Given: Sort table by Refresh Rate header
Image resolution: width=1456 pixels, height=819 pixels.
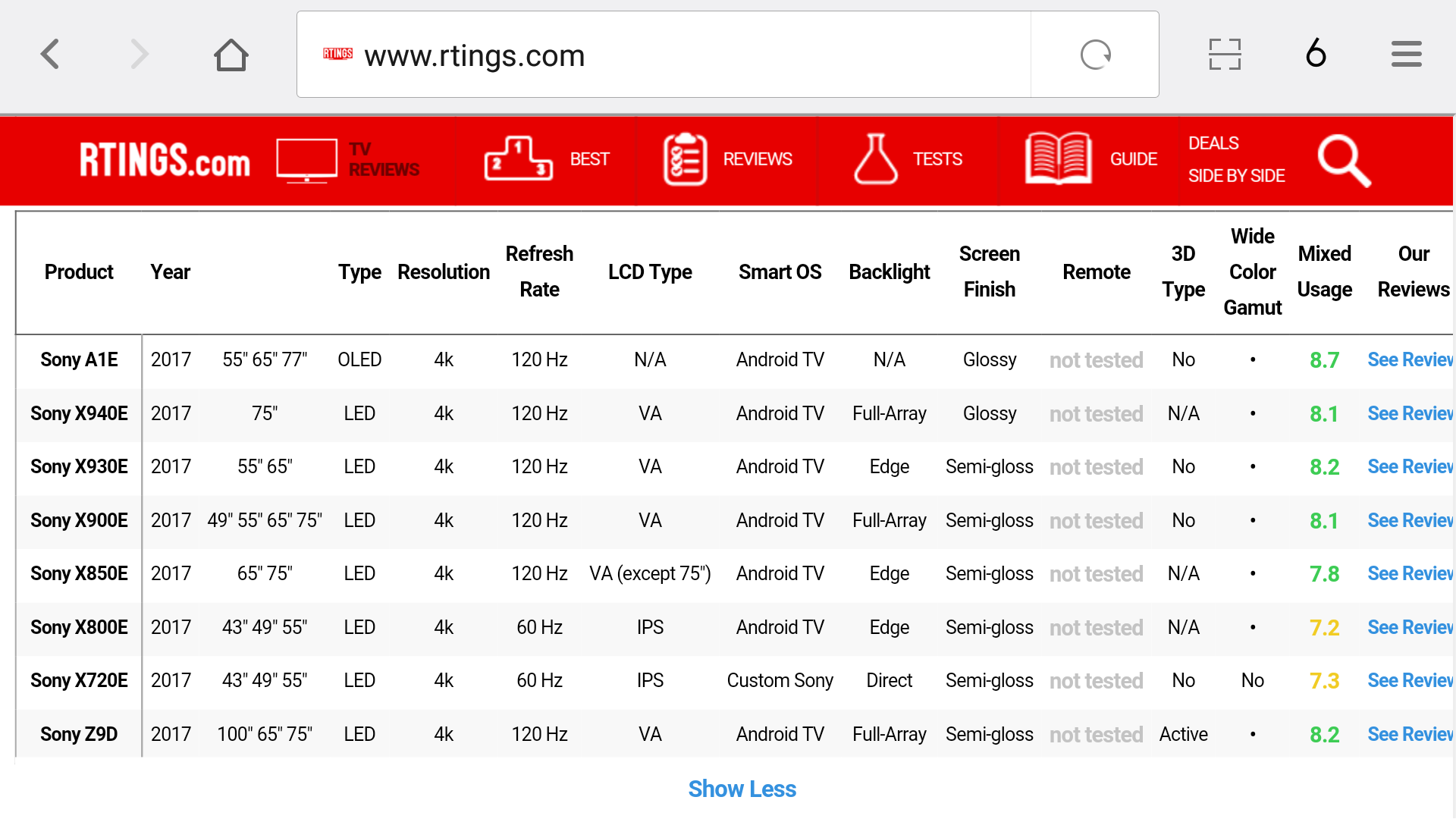Looking at the screenshot, I should pyautogui.click(x=539, y=271).
